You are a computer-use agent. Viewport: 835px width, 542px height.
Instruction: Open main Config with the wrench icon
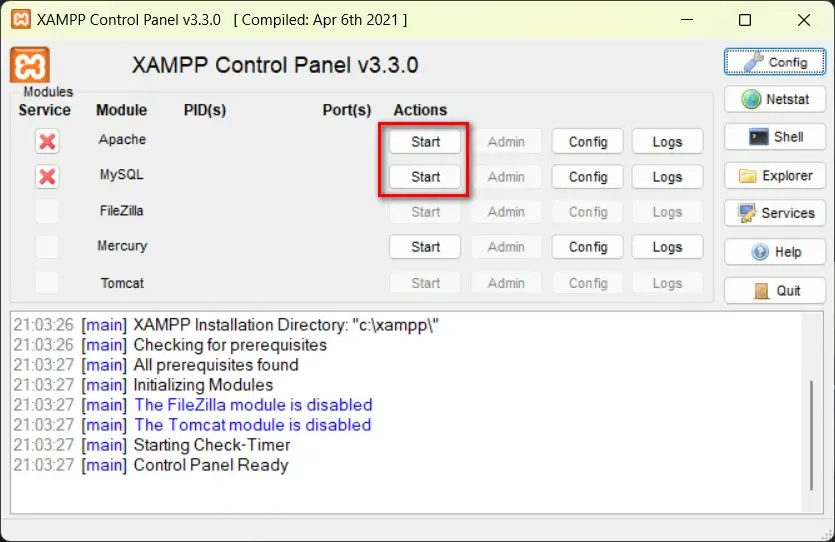(x=774, y=61)
